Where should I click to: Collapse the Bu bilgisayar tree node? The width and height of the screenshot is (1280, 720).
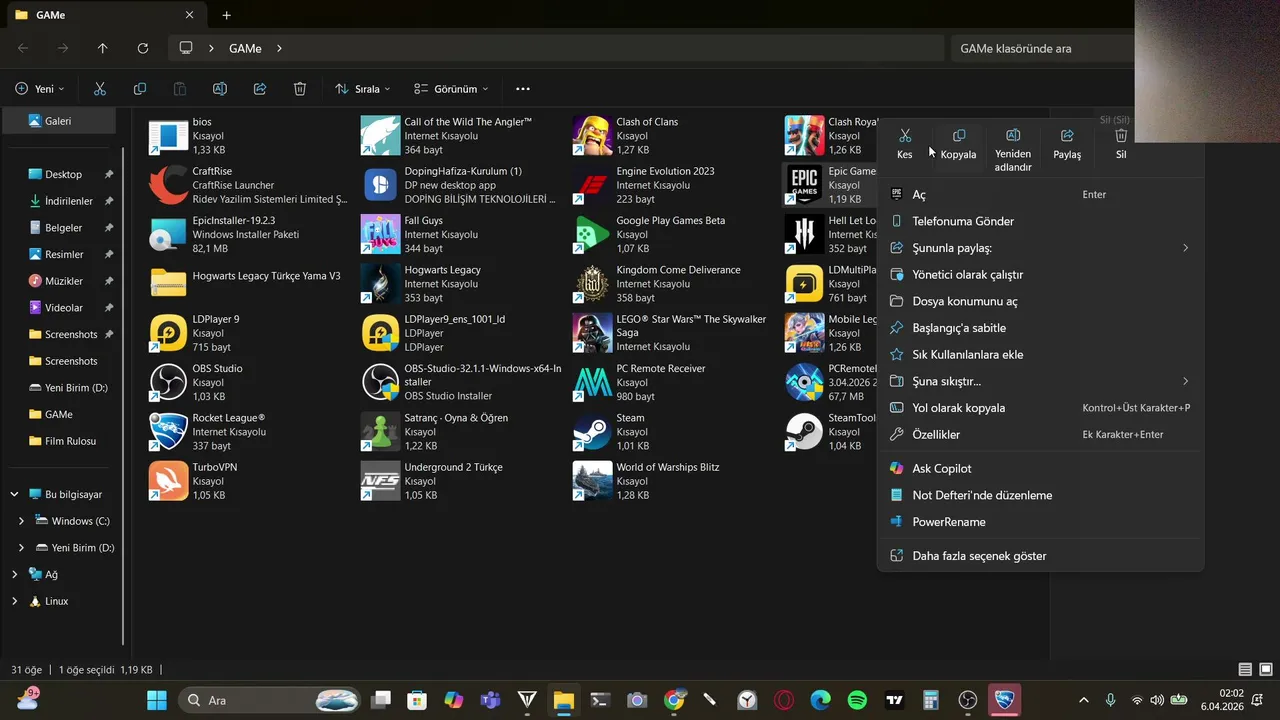coord(14,494)
